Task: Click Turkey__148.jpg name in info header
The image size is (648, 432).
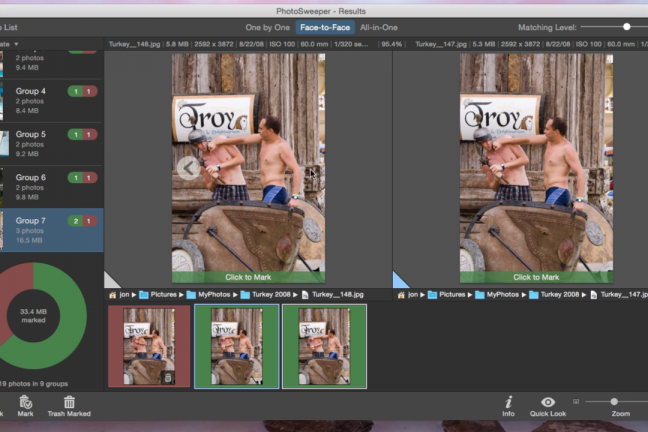Action: pyautogui.click(x=134, y=44)
